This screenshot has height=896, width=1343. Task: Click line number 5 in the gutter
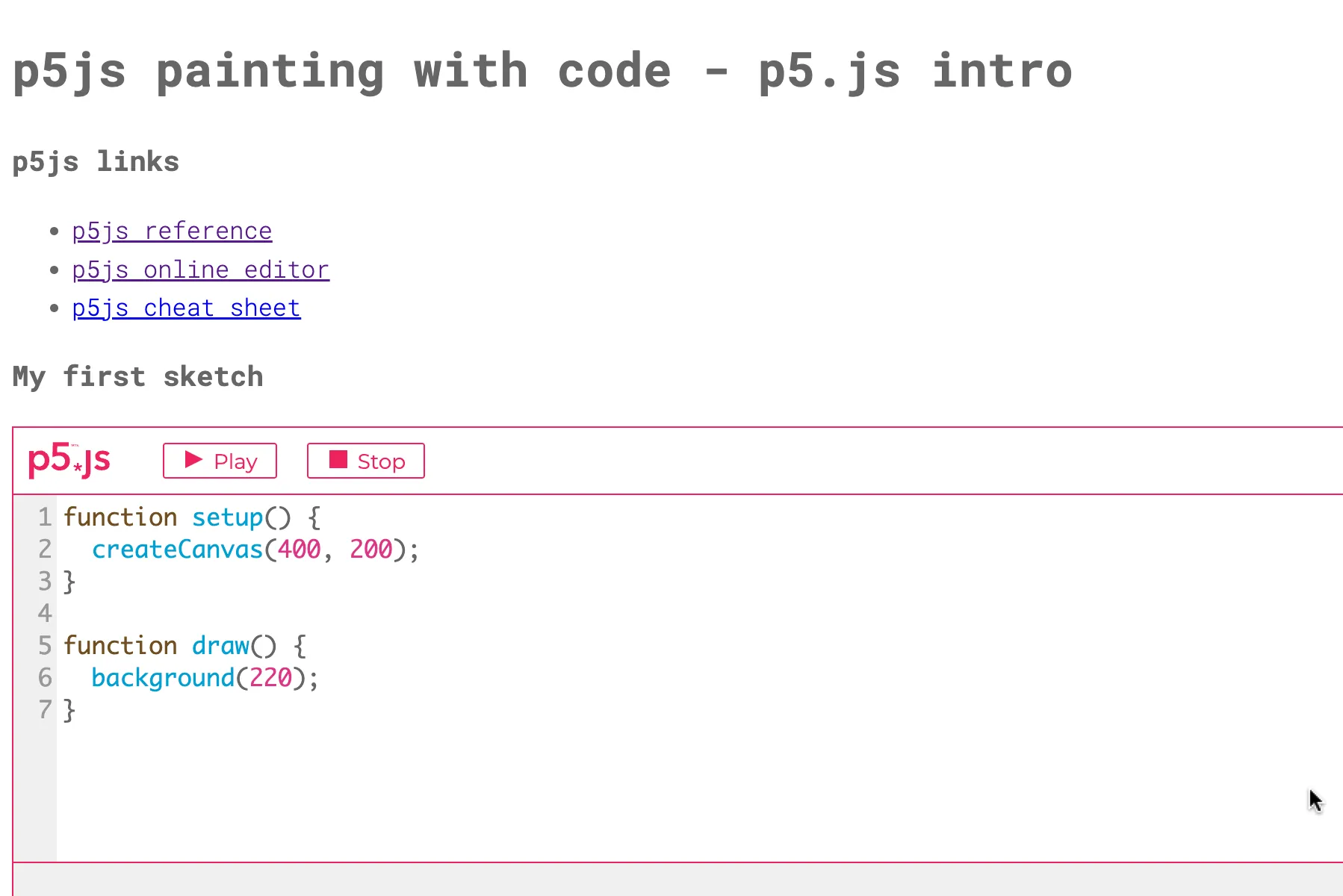[x=44, y=645]
